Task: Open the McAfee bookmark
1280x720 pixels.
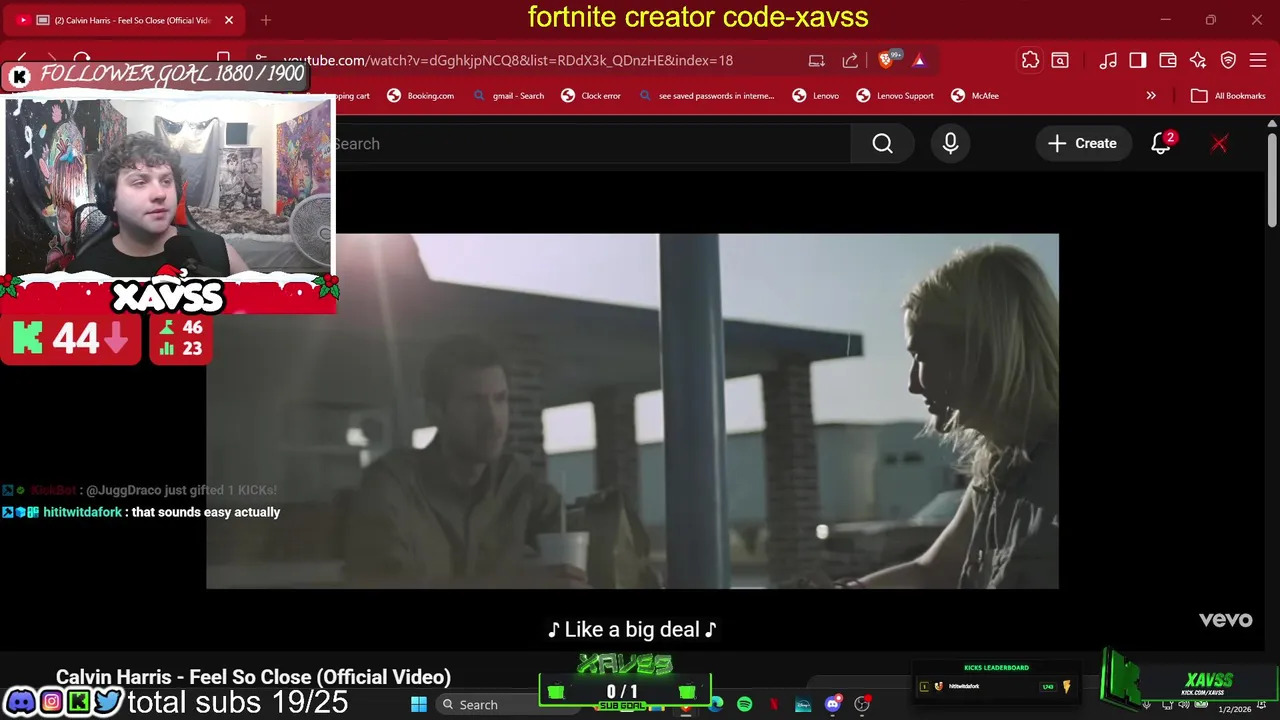Action: point(975,96)
